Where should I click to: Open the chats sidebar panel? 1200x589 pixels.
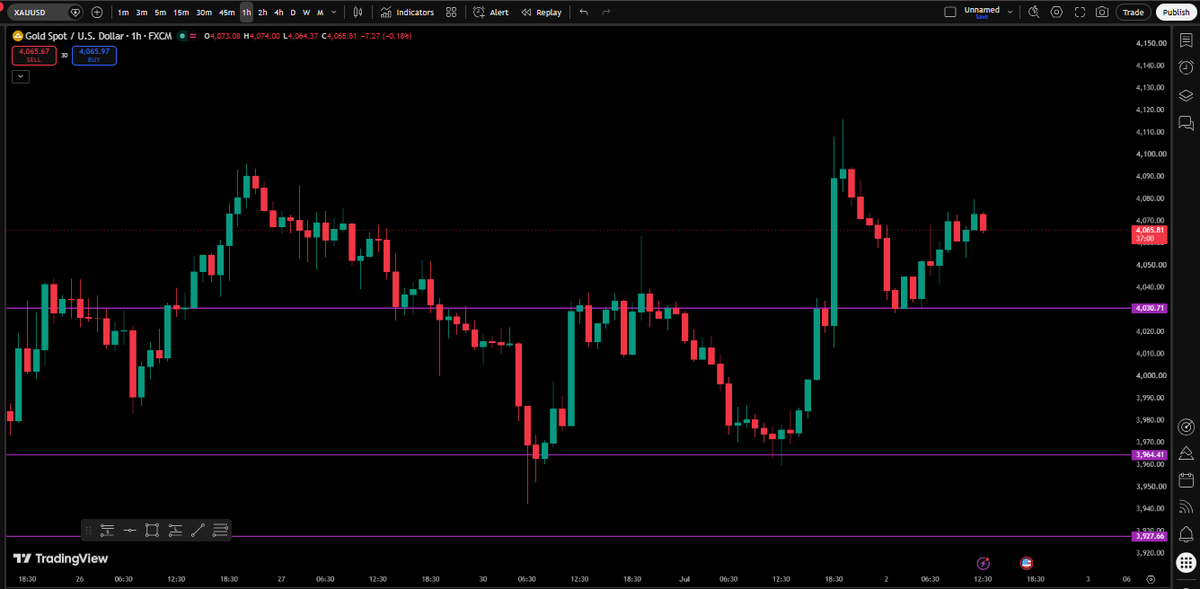tap(1186, 123)
